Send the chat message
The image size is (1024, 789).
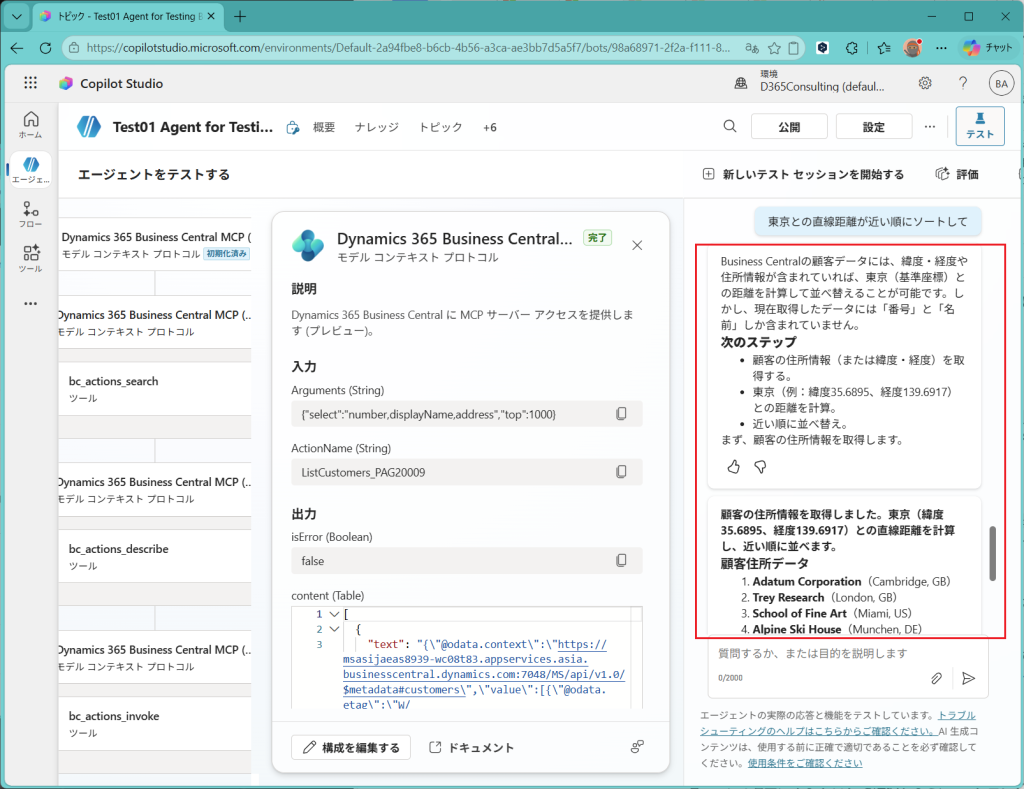coord(968,678)
